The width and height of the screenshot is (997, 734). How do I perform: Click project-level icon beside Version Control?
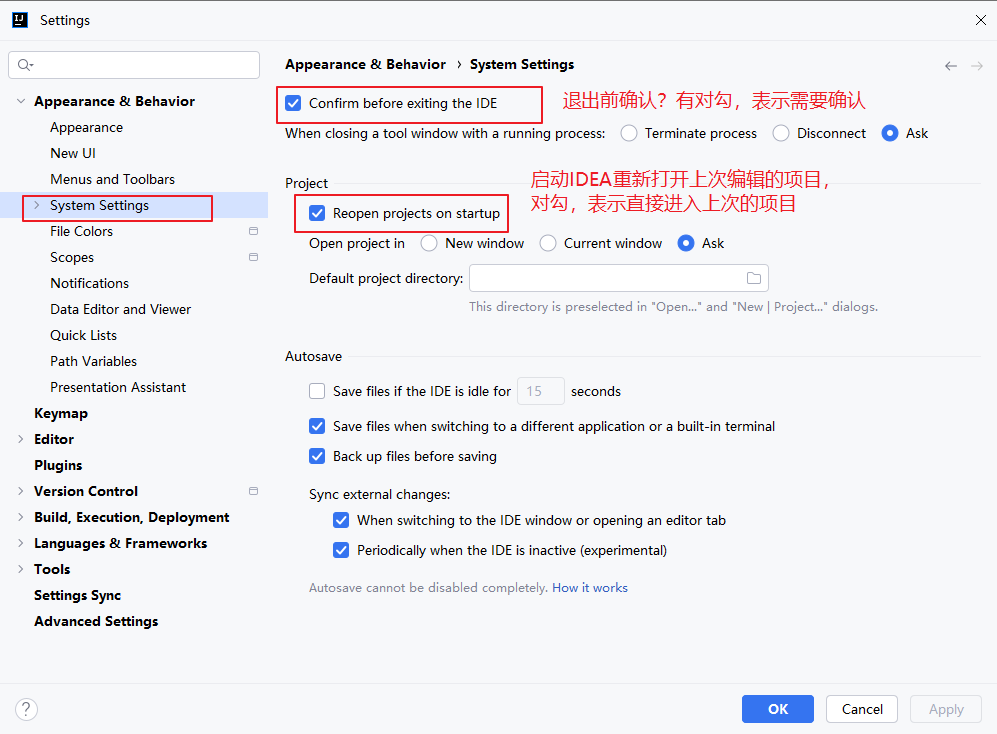click(253, 491)
